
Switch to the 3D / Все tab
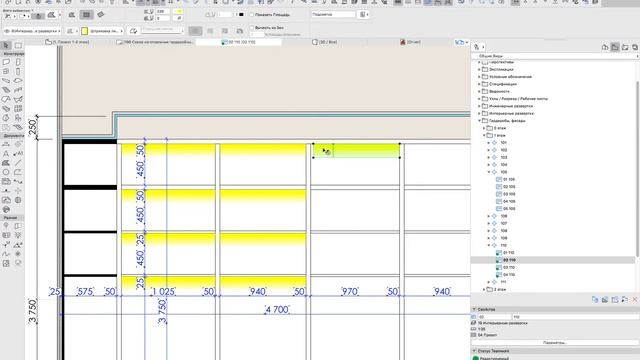[324, 42]
